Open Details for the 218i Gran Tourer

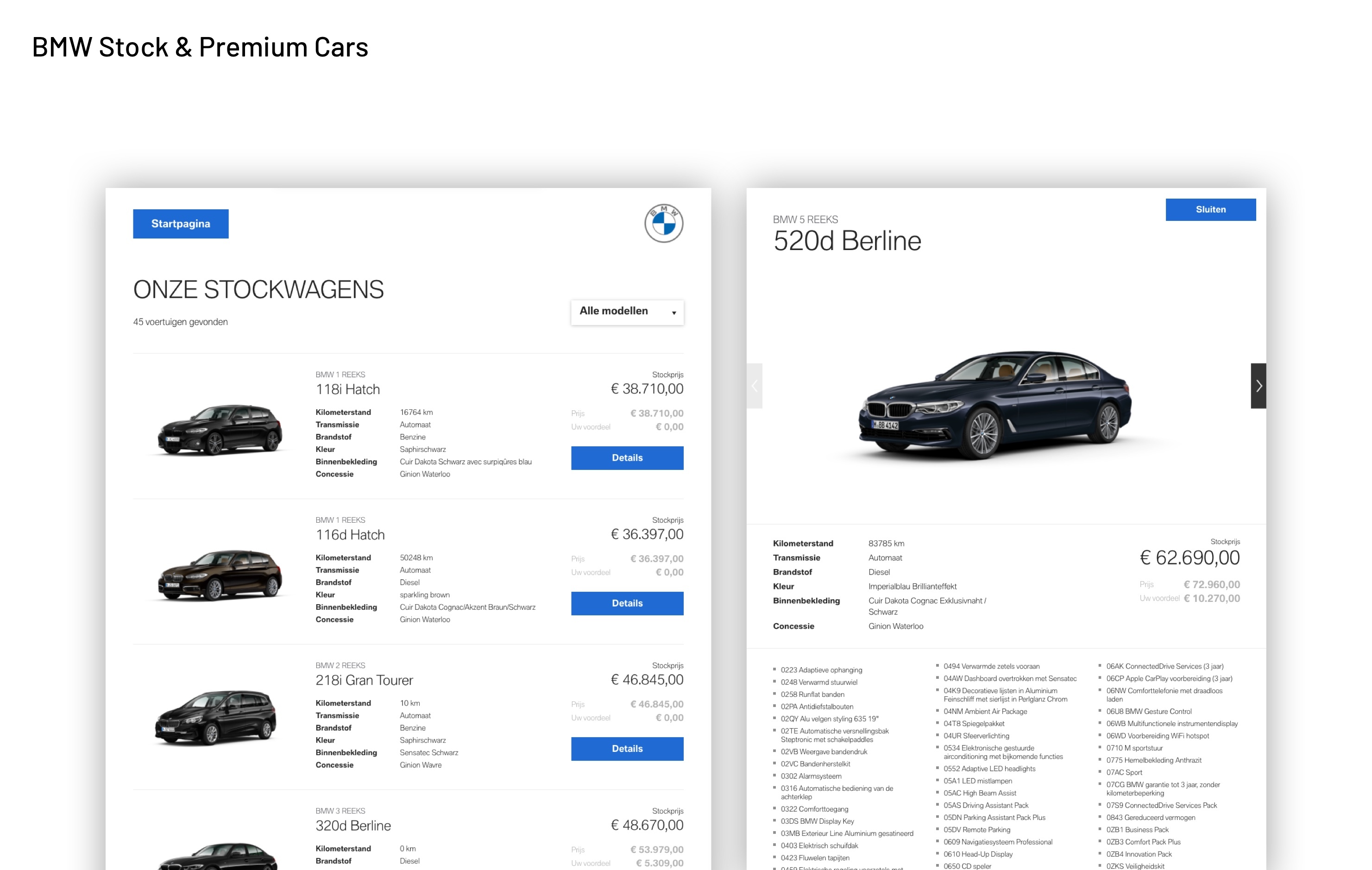(x=627, y=749)
